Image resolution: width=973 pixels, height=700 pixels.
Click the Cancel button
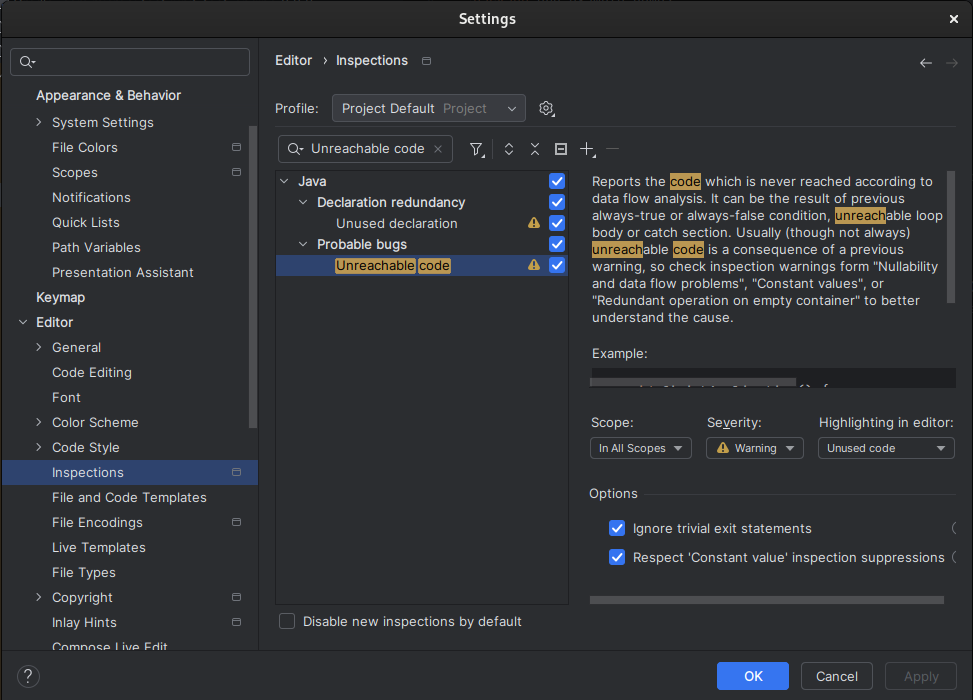coord(837,676)
